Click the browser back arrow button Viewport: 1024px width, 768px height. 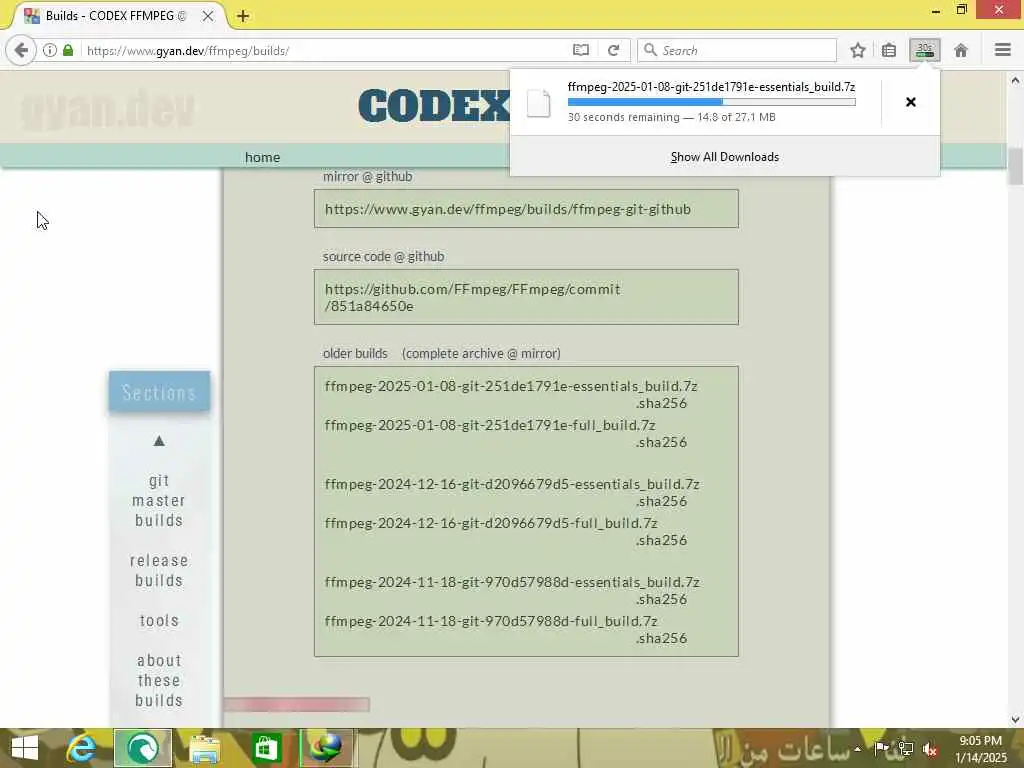(21, 50)
